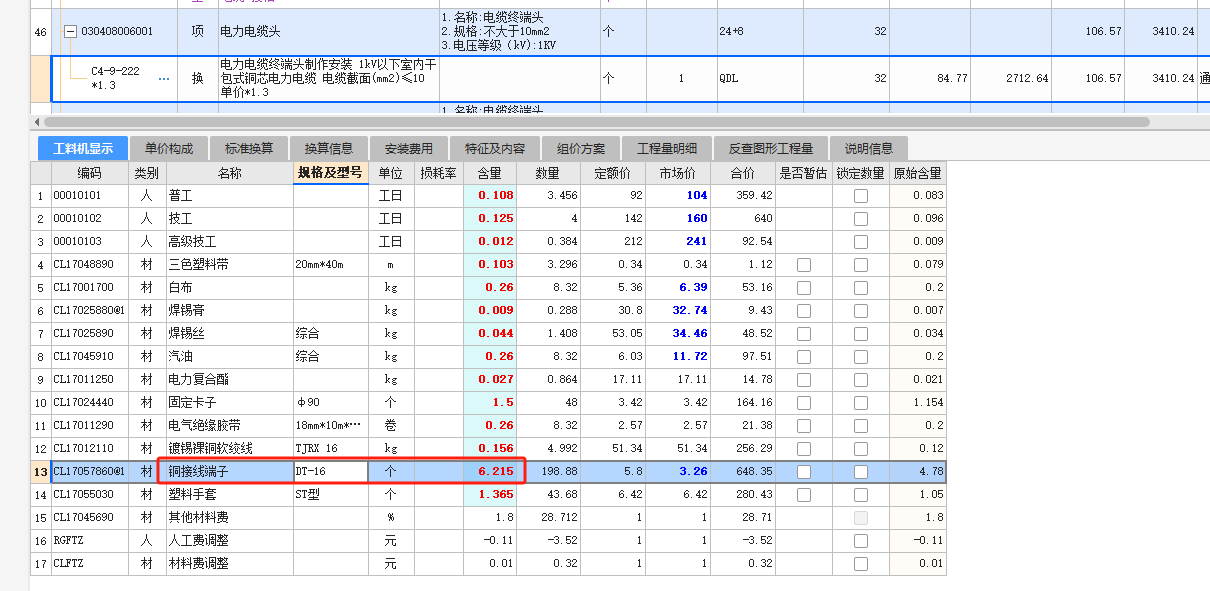1210x591 pixels.
Task: Select the 0.108 含量 value for 普工
Action: point(490,195)
